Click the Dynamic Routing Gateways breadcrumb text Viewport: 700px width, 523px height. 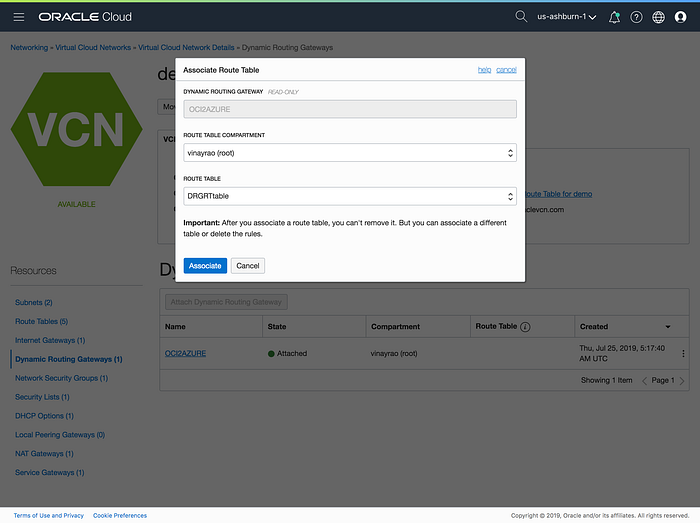coord(287,47)
